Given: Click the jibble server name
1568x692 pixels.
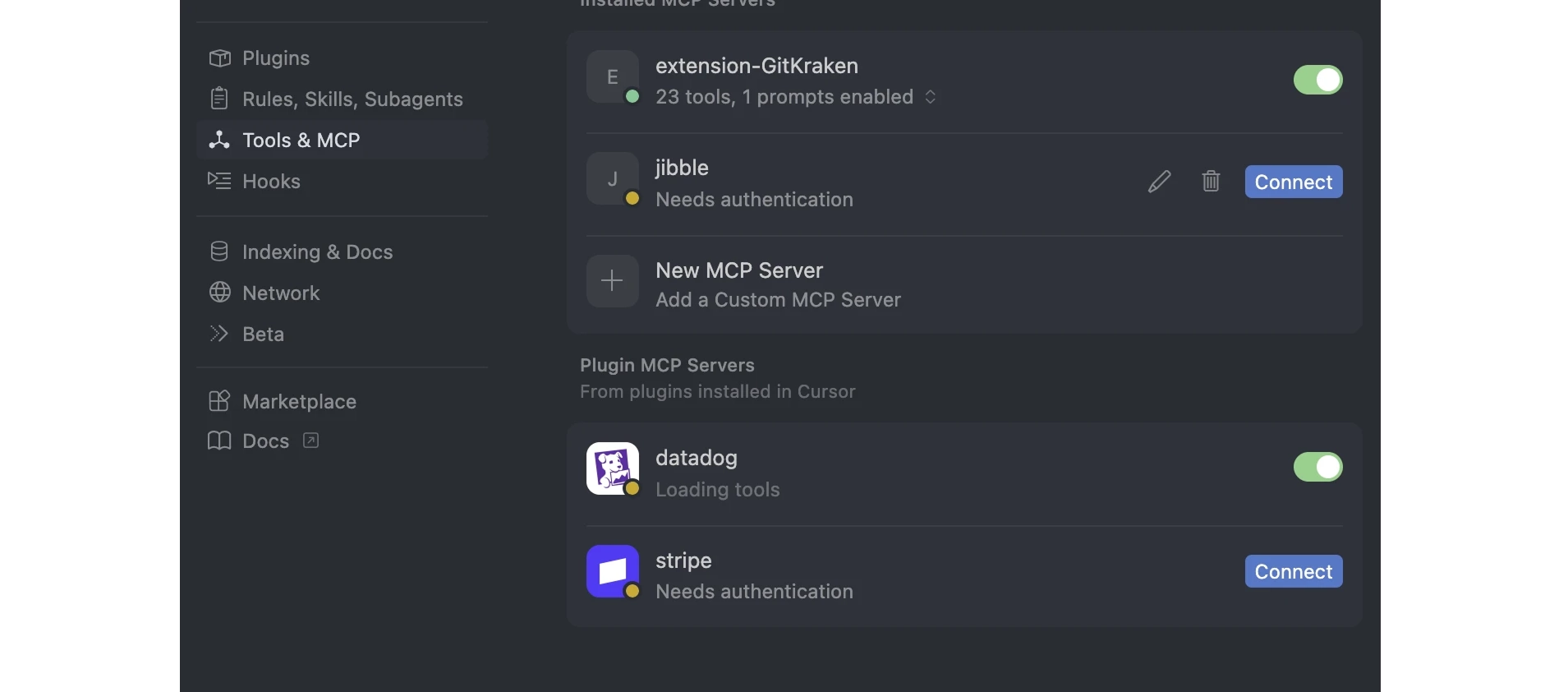Looking at the screenshot, I should [682, 168].
